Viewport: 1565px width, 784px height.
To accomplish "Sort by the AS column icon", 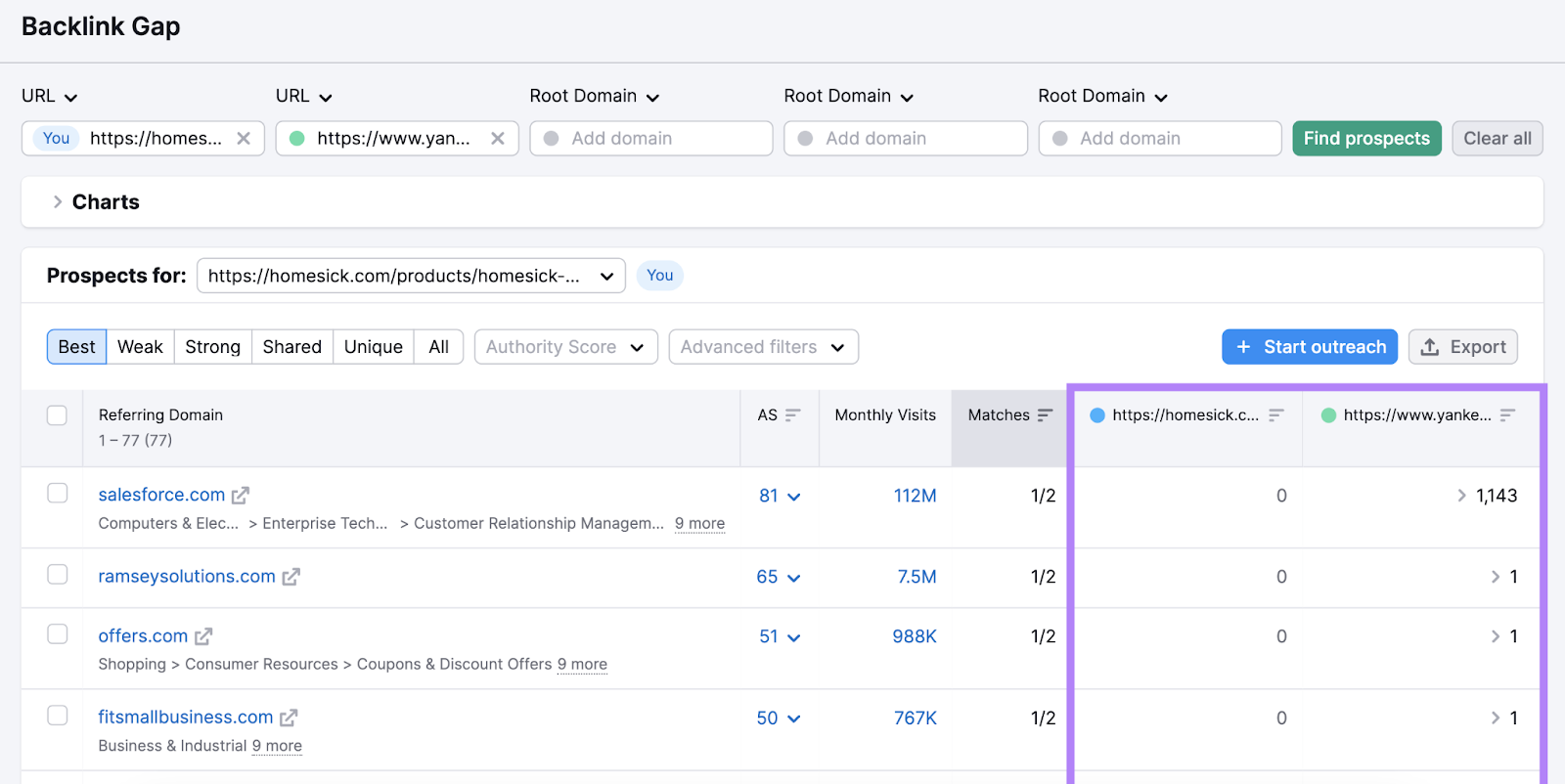I will [792, 415].
